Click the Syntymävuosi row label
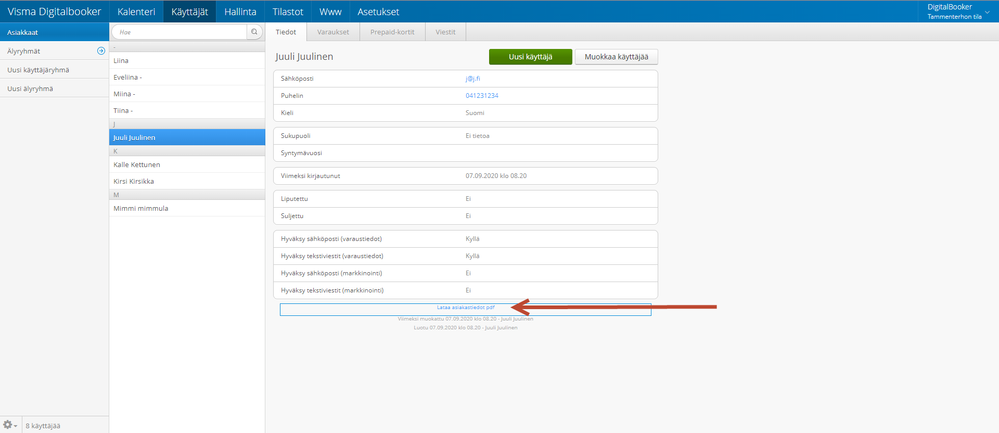The width and height of the screenshot is (999, 433). coord(302,153)
